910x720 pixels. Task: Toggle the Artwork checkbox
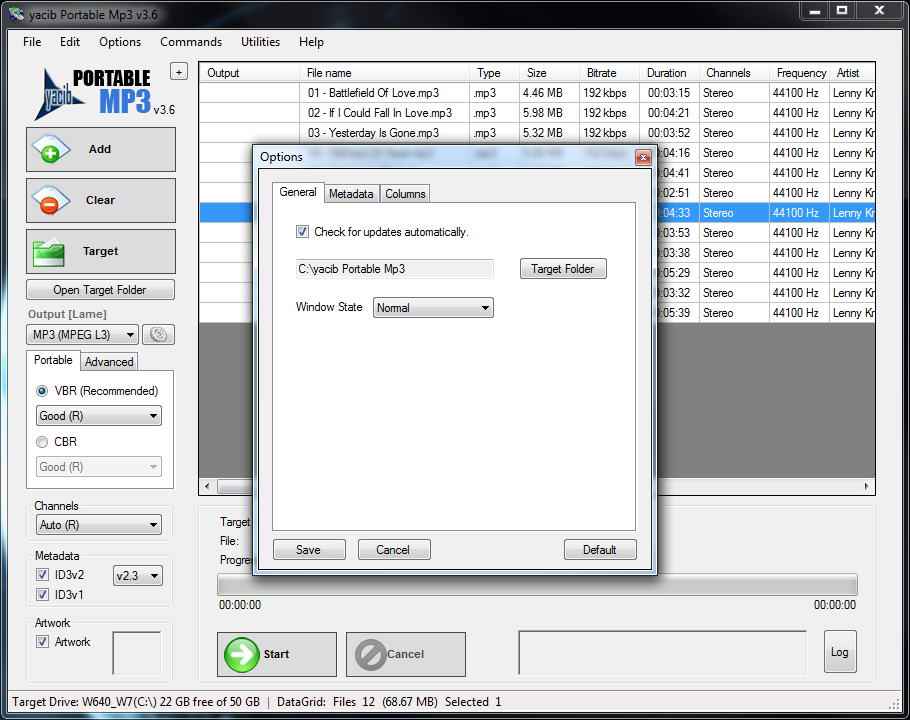(42, 642)
